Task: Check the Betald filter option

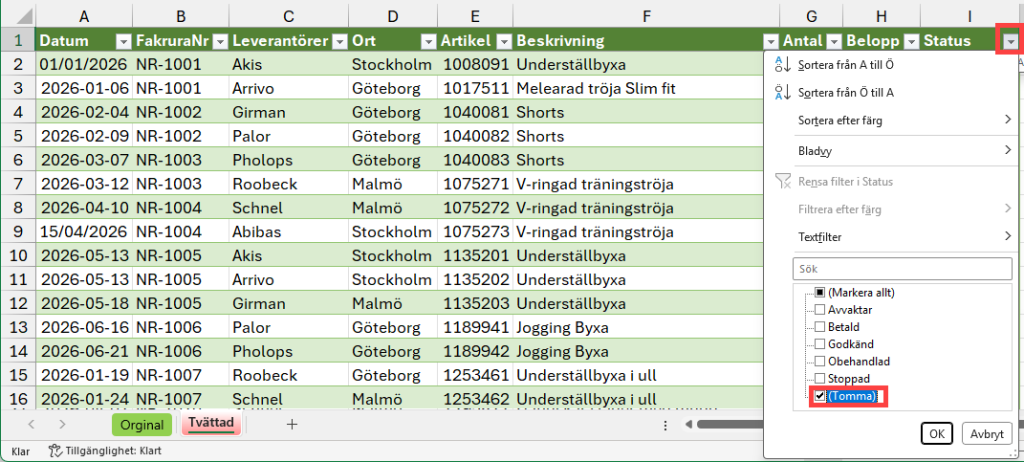Action: 820,326
